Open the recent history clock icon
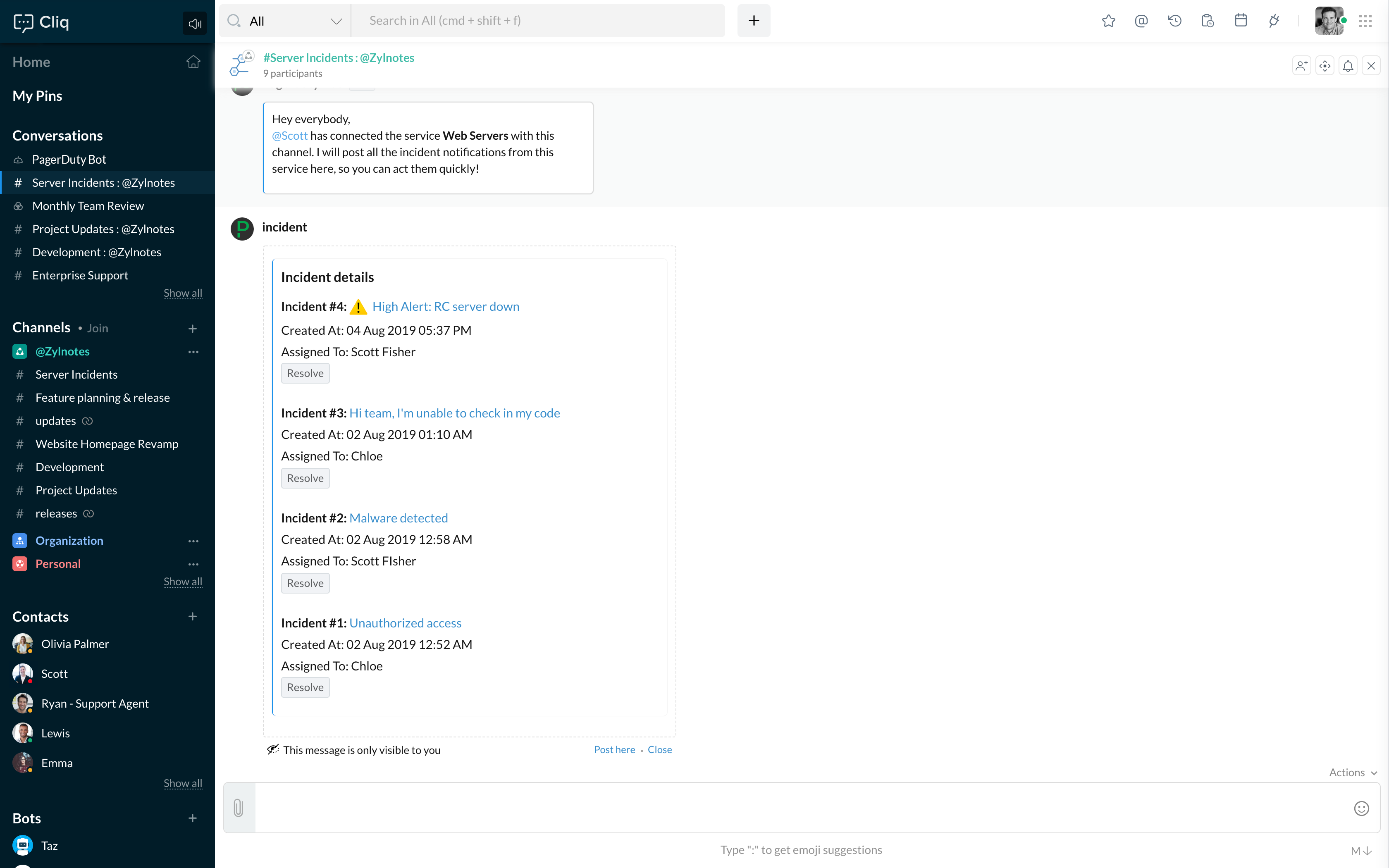 click(x=1174, y=21)
